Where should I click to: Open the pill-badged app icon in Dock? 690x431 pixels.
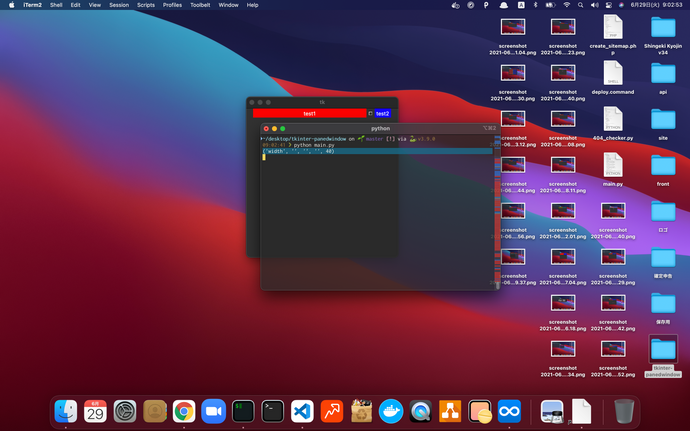click(480, 411)
